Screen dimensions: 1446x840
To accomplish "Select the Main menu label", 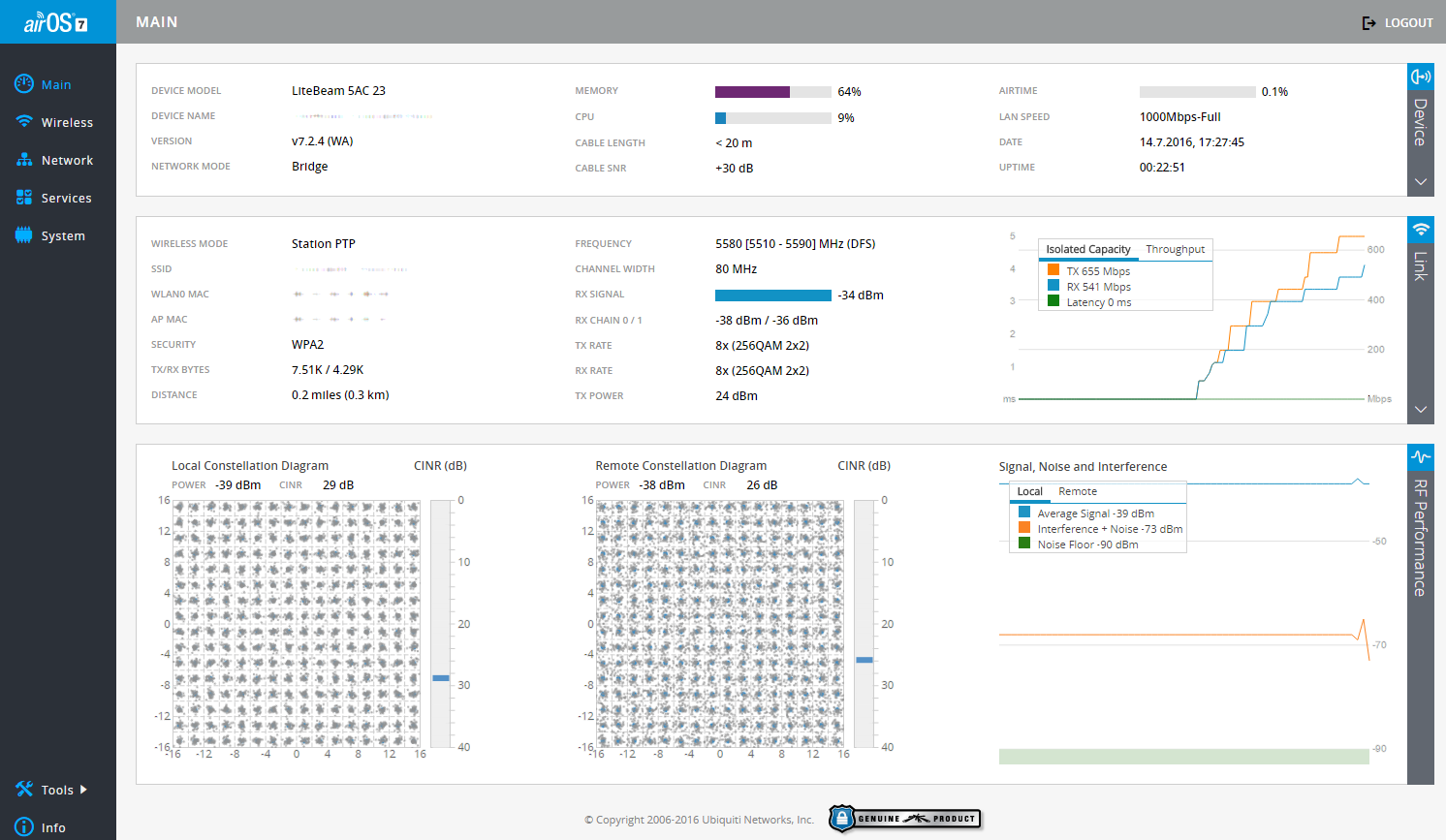I will 56,85.
